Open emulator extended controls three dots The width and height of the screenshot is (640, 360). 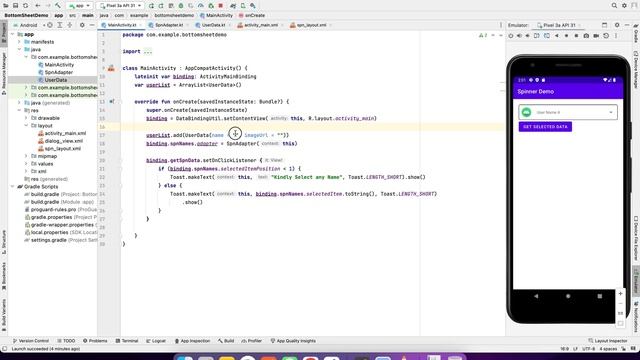point(616,36)
